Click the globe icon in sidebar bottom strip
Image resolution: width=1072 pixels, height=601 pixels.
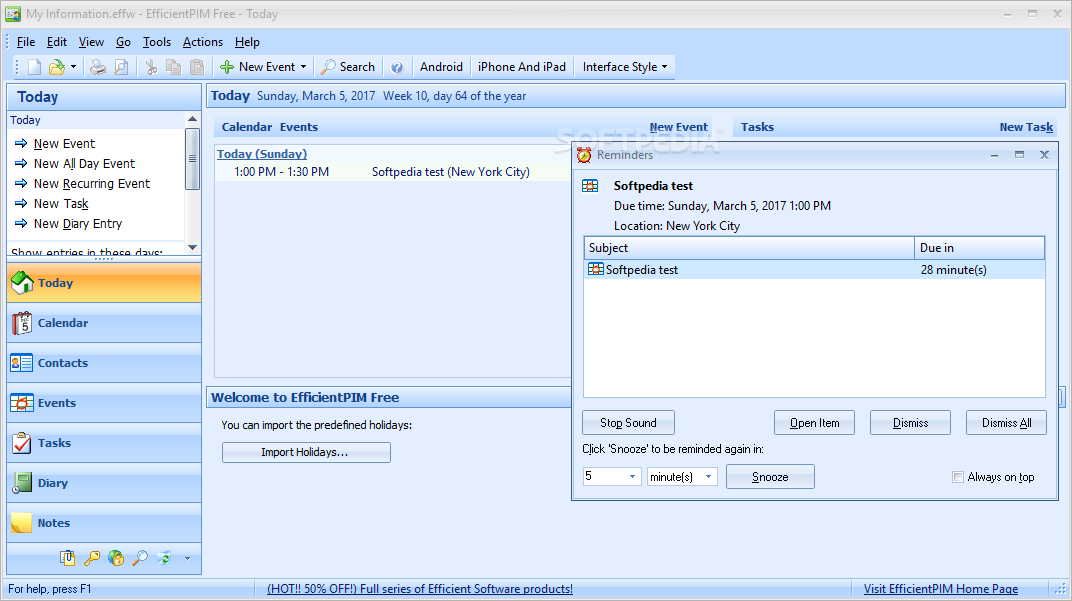[116, 559]
